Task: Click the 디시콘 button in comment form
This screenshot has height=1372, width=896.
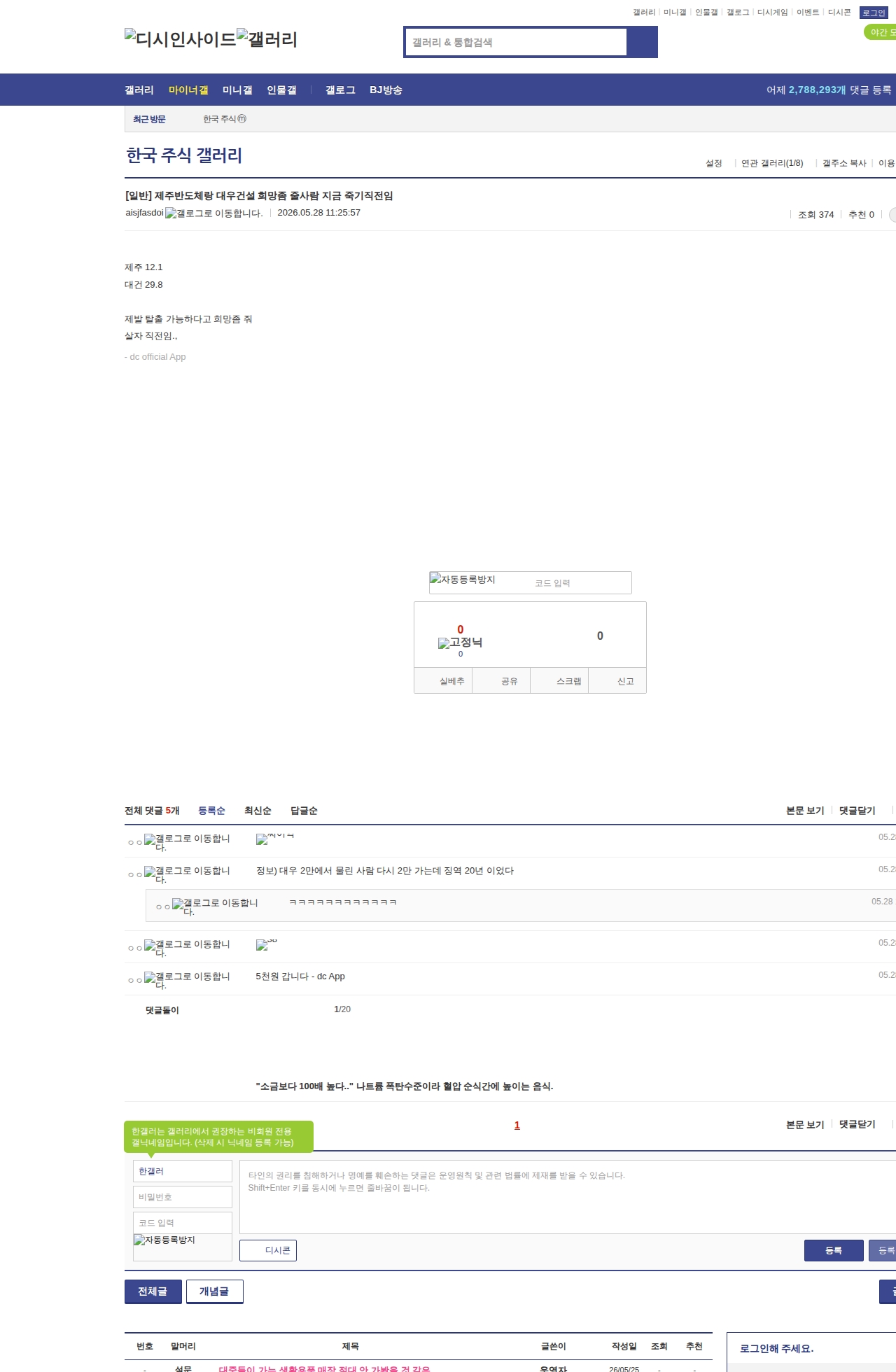Action: [x=268, y=1250]
